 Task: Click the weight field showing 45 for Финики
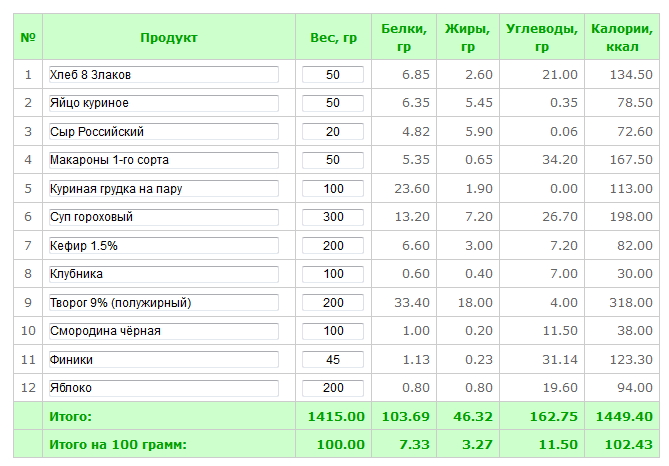point(333,360)
